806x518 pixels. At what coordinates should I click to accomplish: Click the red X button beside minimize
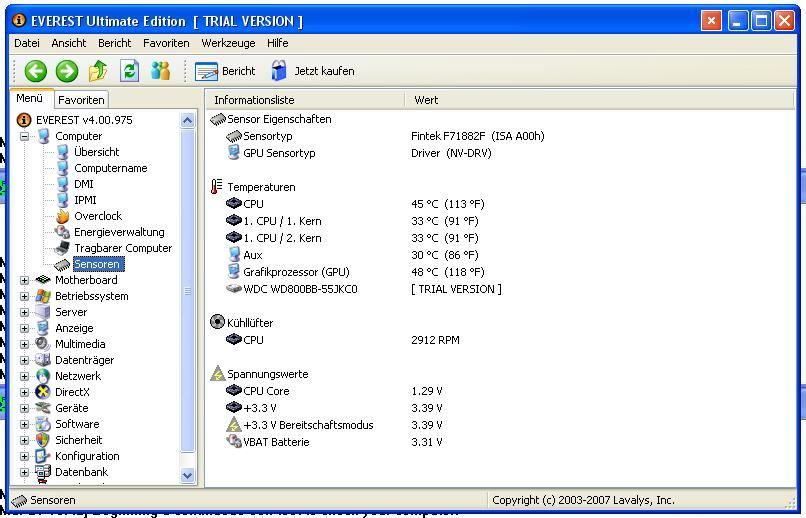[711, 21]
